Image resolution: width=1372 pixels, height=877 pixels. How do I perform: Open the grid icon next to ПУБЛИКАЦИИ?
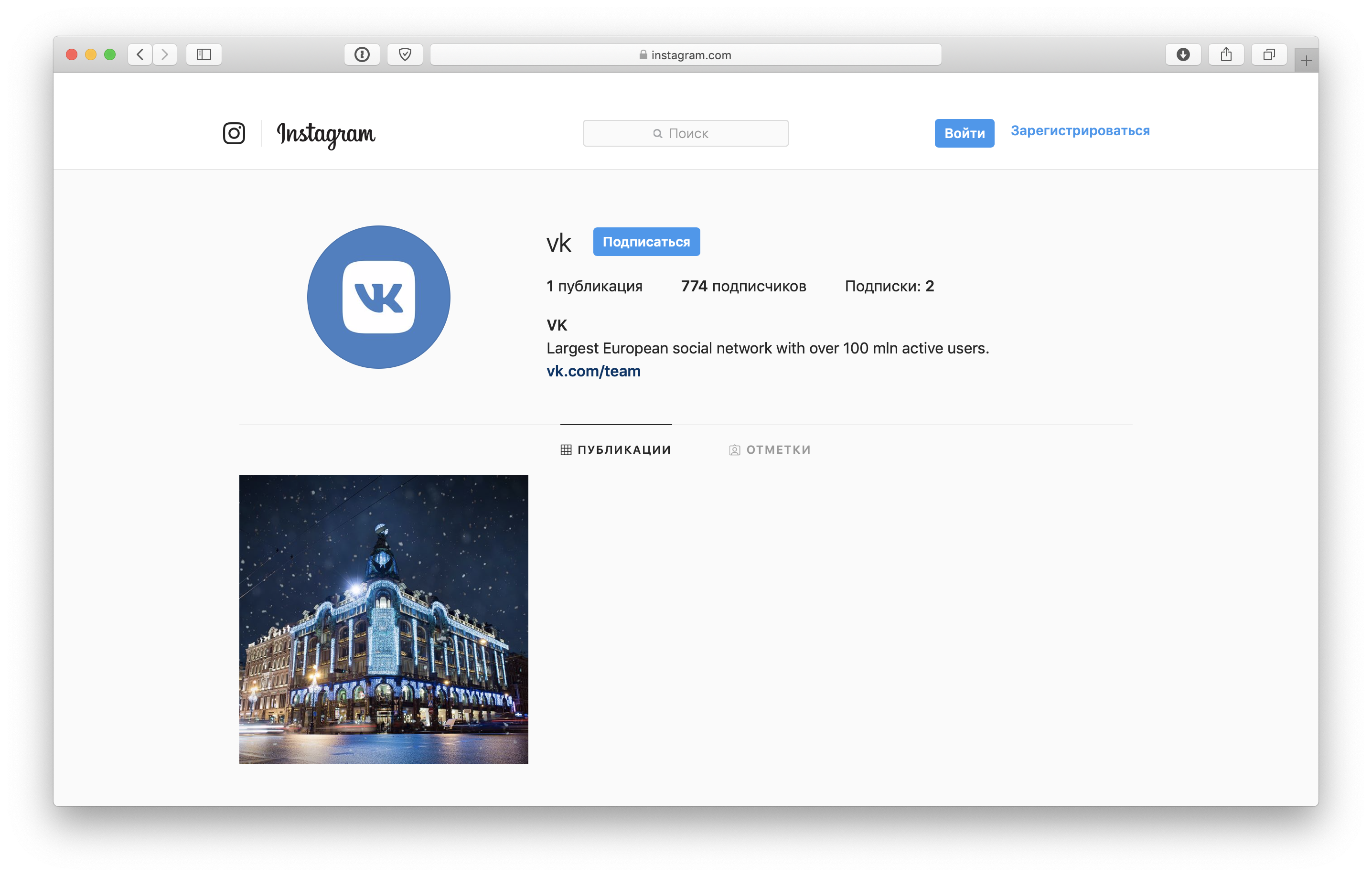pos(565,449)
